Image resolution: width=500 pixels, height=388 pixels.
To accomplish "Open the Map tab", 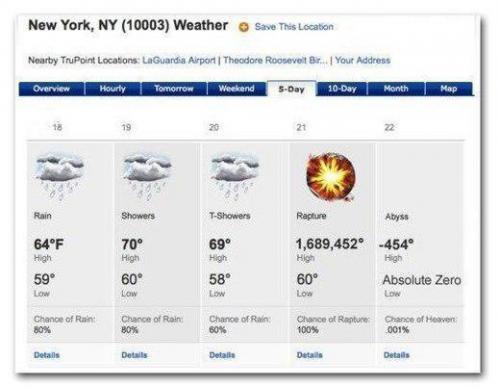I will [449, 89].
